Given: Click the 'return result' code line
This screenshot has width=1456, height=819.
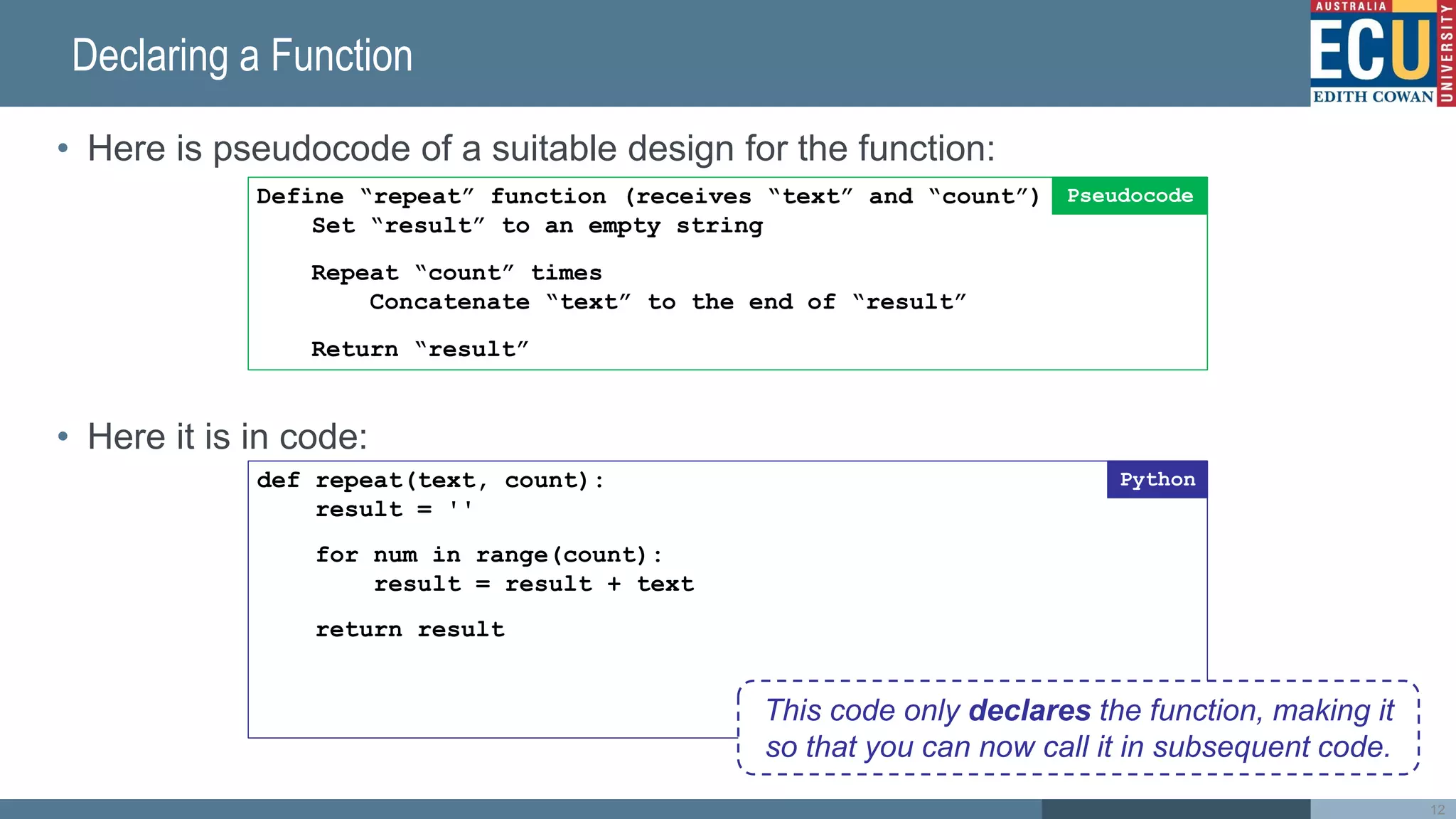Looking at the screenshot, I should (409, 630).
